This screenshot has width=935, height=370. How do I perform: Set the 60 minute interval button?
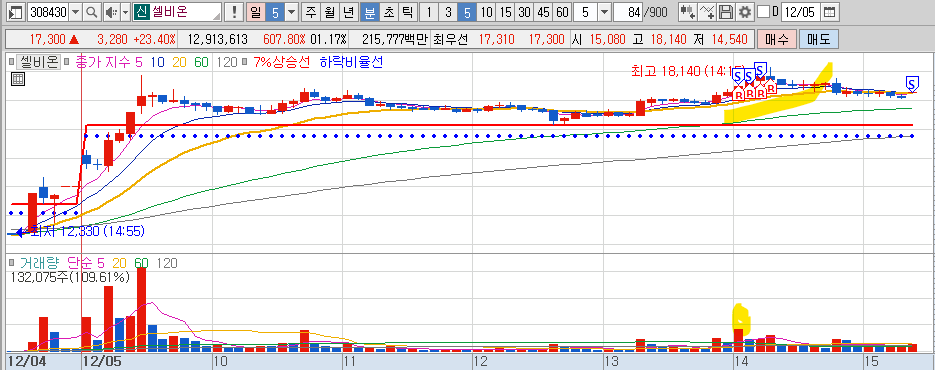[562, 12]
